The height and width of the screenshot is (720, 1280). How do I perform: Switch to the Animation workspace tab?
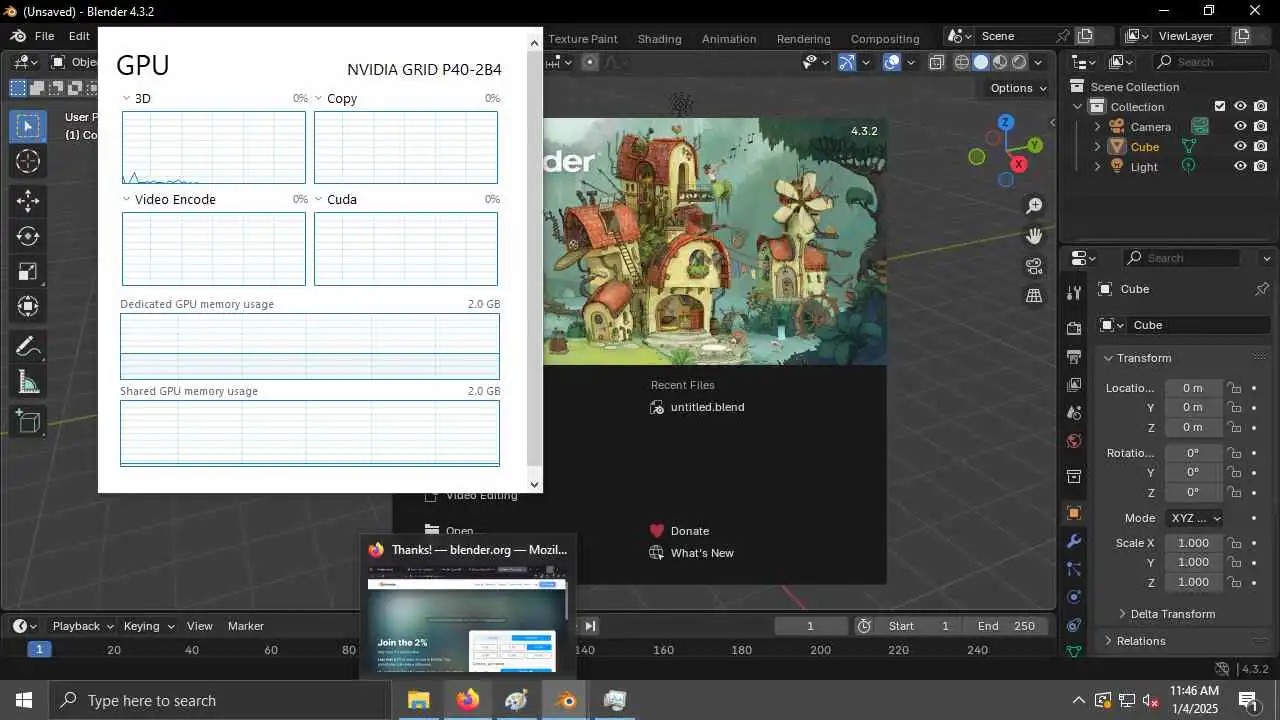click(729, 39)
